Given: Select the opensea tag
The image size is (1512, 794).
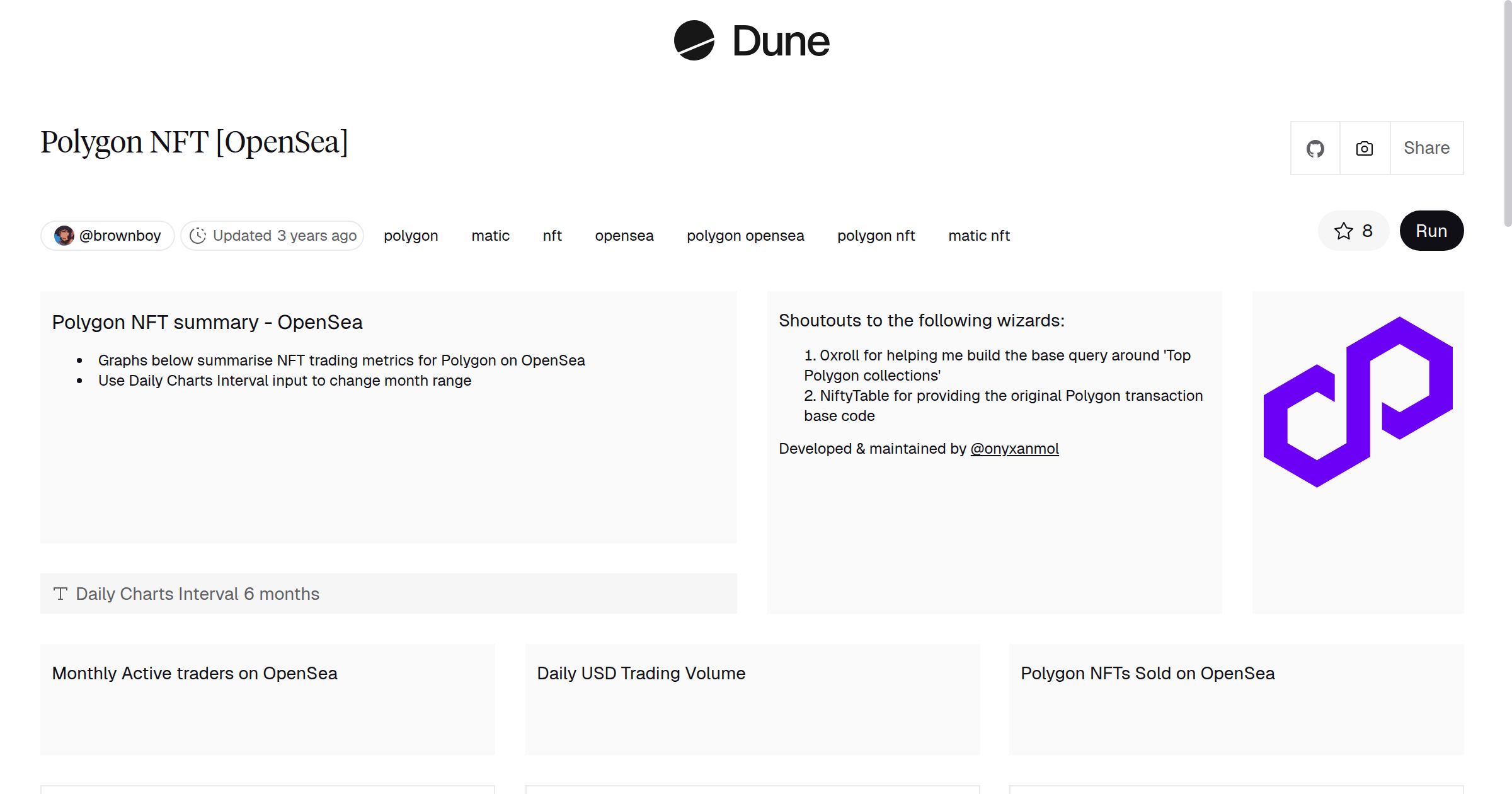Looking at the screenshot, I should point(624,236).
